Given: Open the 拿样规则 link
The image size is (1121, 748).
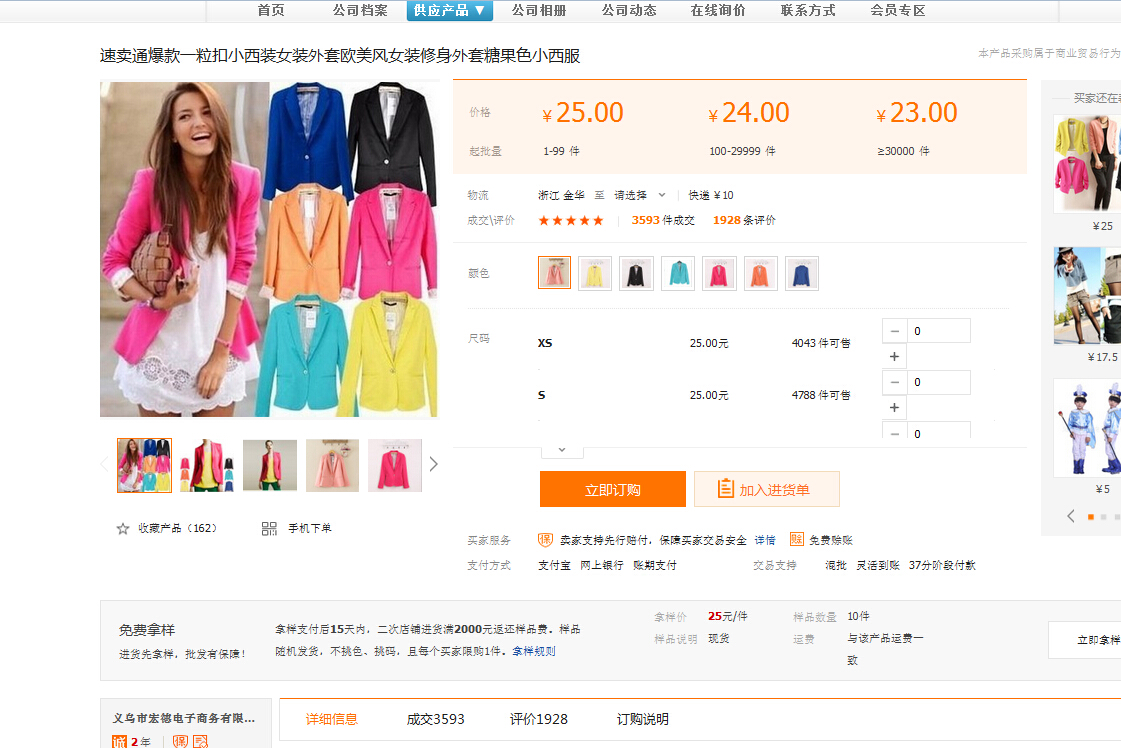Looking at the screenshot, I should (534, 651).
